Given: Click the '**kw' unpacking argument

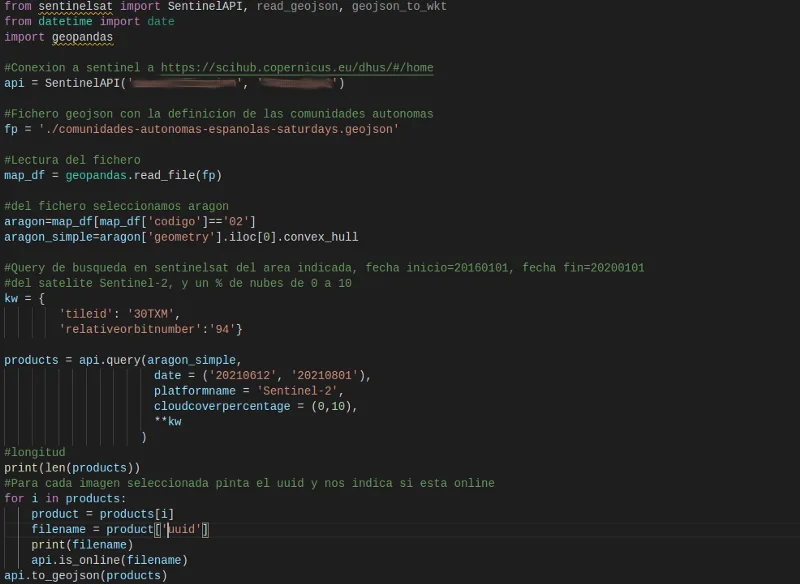Looking at the screenshot, I should click(x=167, y=422).
